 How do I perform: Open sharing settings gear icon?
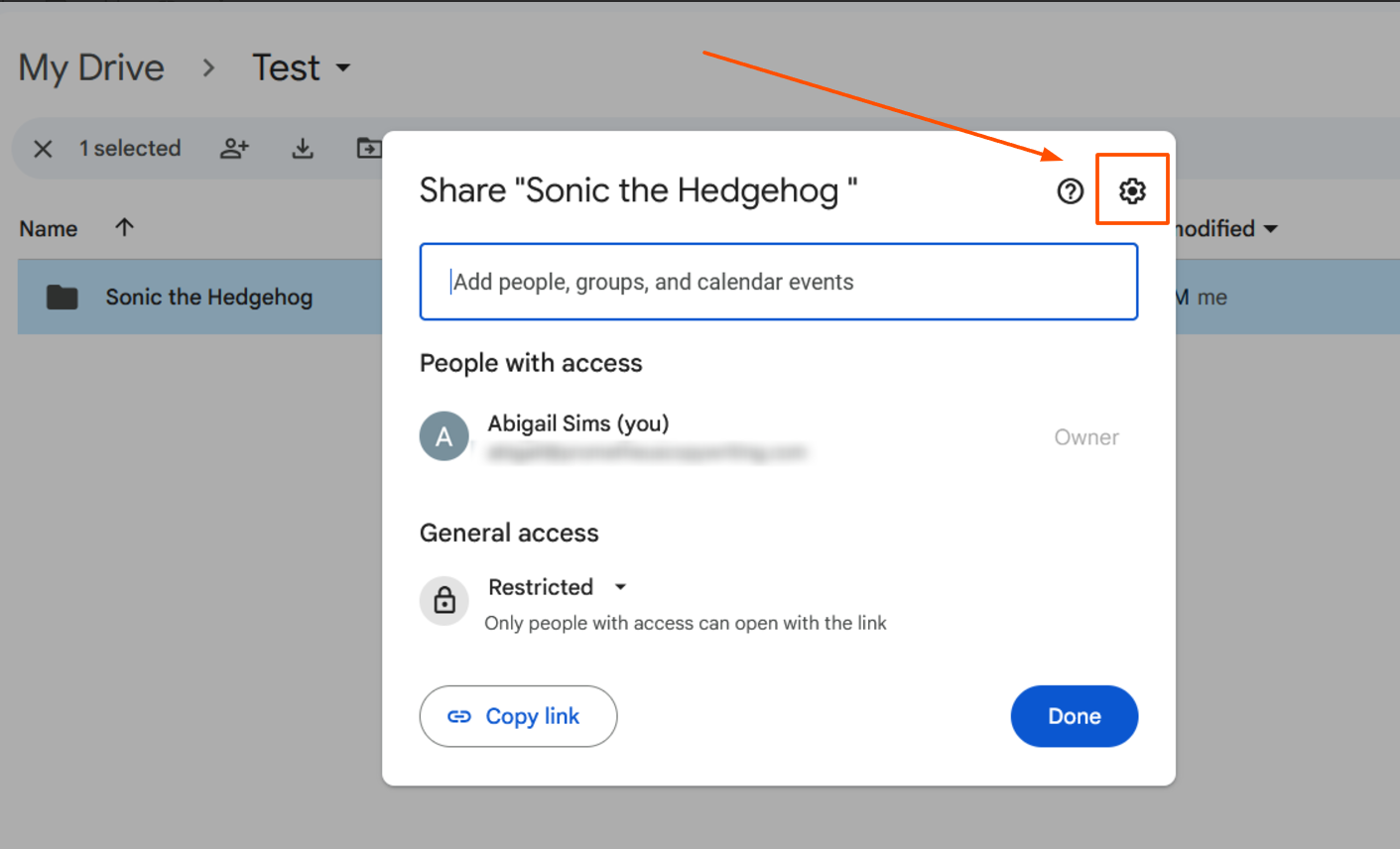(1132, 190)
